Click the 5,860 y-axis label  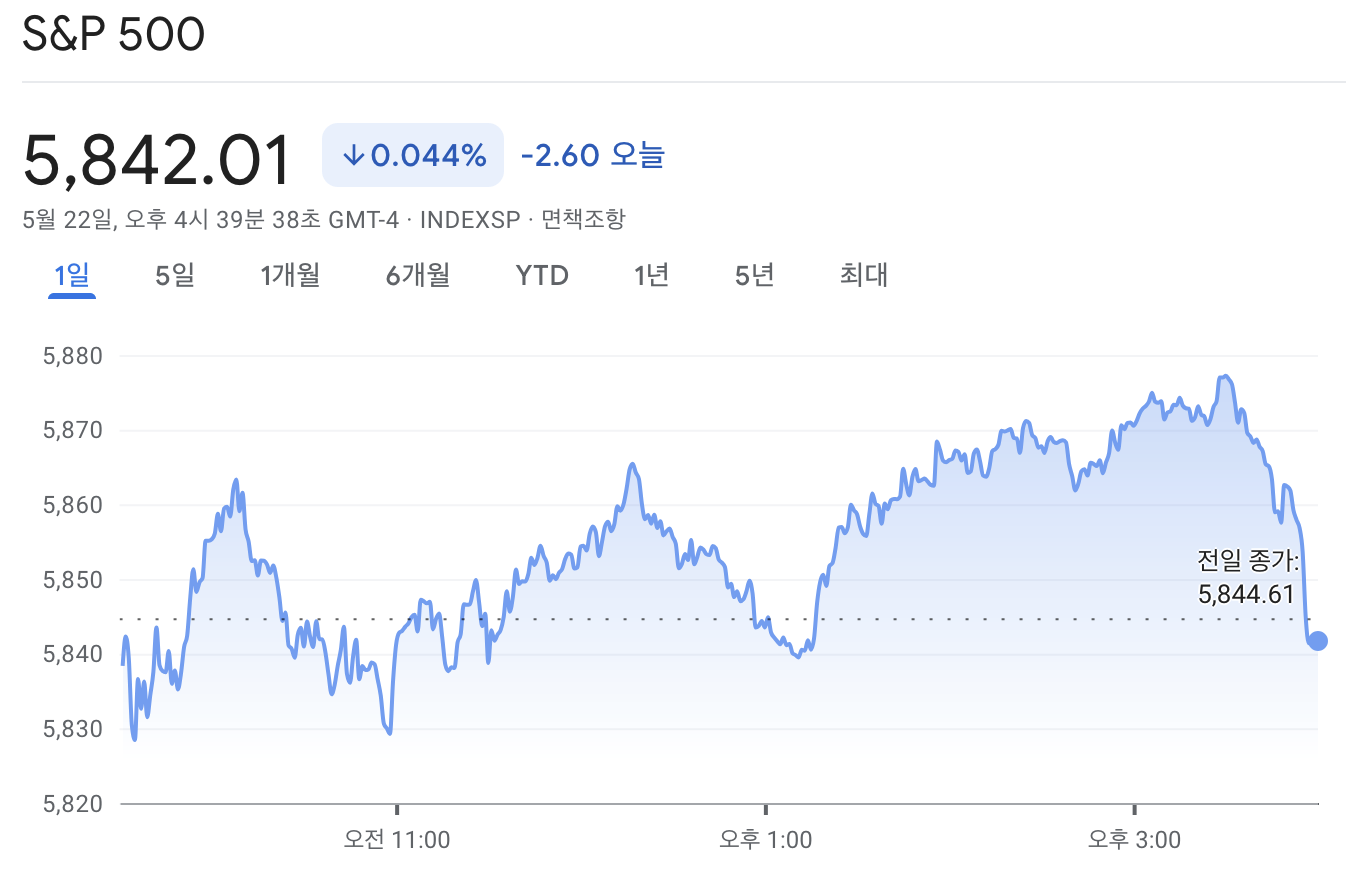[74, 505]
